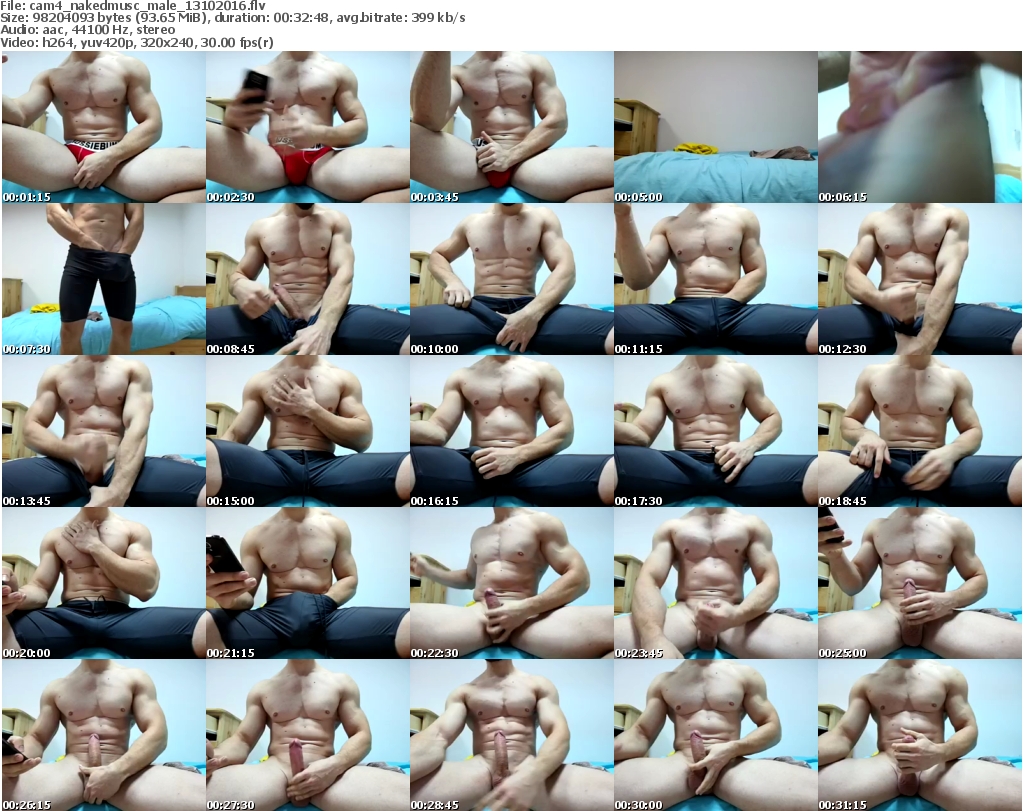Click the thumbnail timestamped 00:01:15
This screenshot has width=1024, height=811.
[102, 127]
